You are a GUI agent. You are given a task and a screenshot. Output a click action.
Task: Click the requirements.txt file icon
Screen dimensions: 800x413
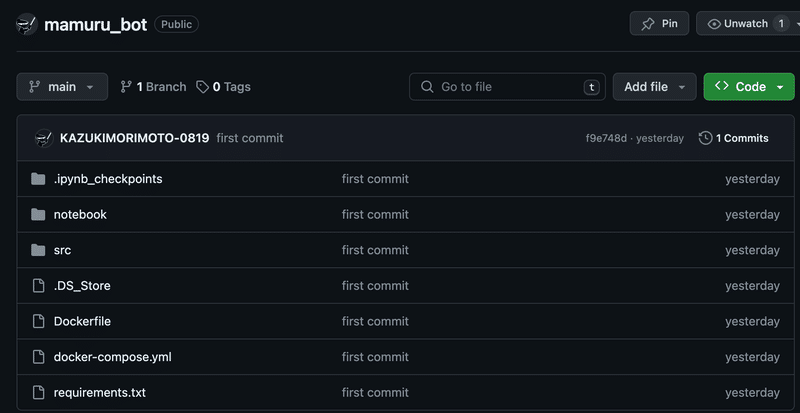click(38, 392)
